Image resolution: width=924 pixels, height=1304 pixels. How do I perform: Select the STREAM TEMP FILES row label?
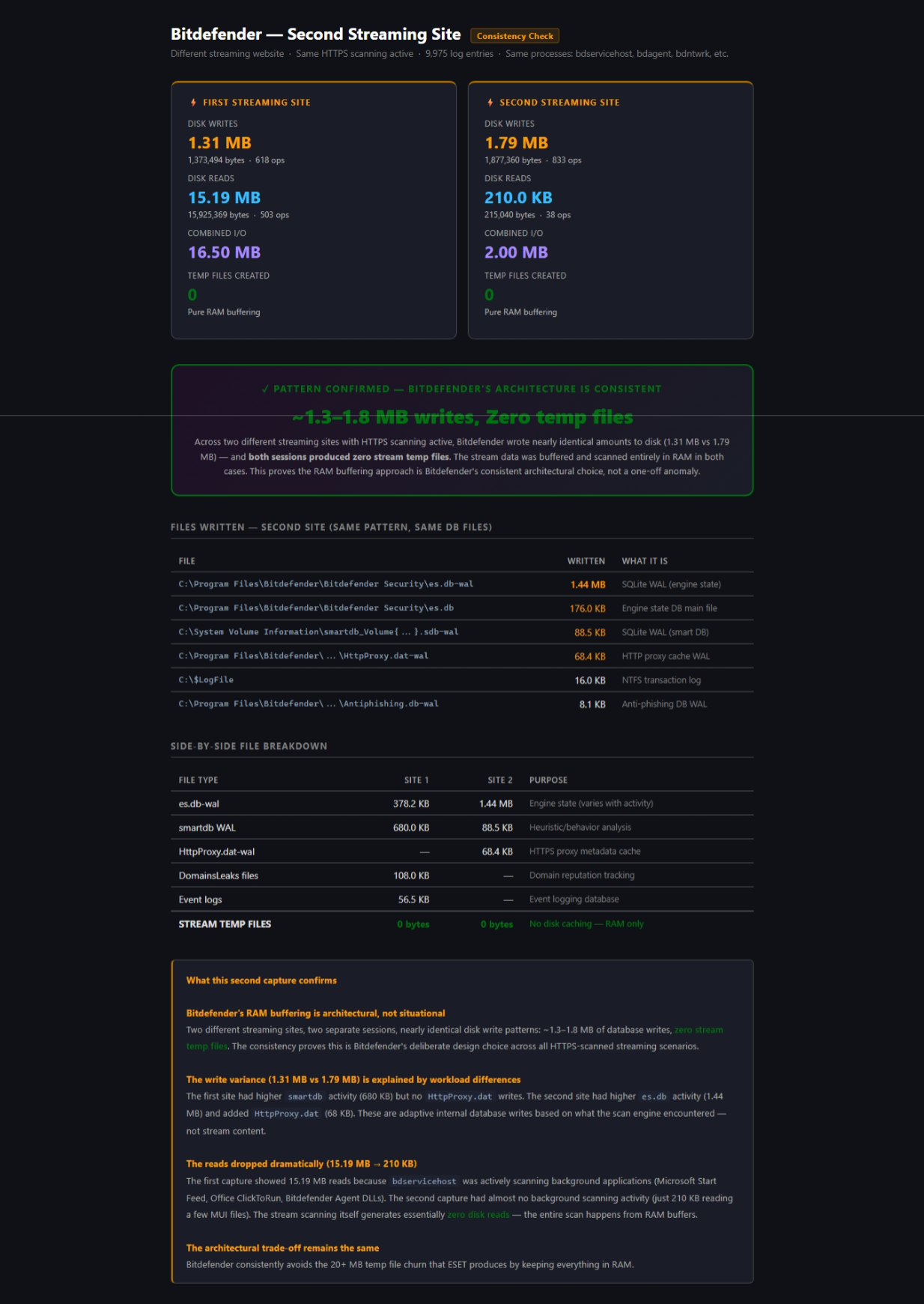[225, 924]
